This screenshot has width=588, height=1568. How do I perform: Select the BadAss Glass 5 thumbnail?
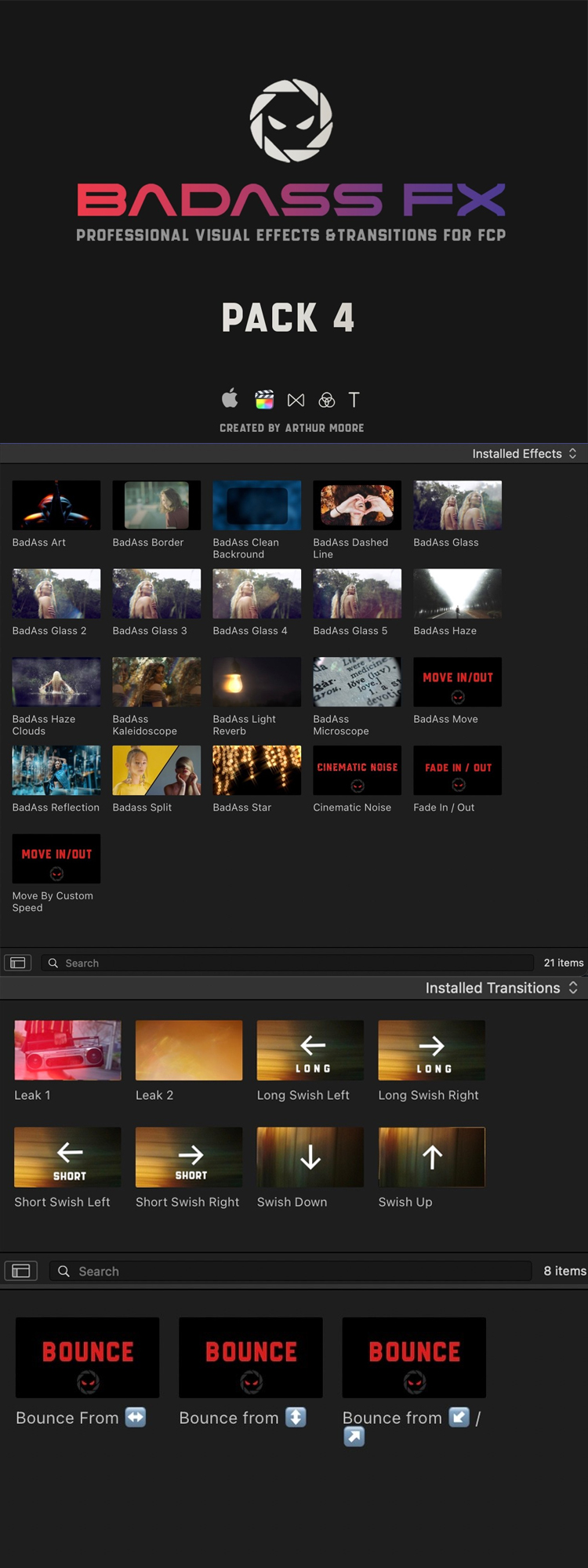tap(358, 593)
